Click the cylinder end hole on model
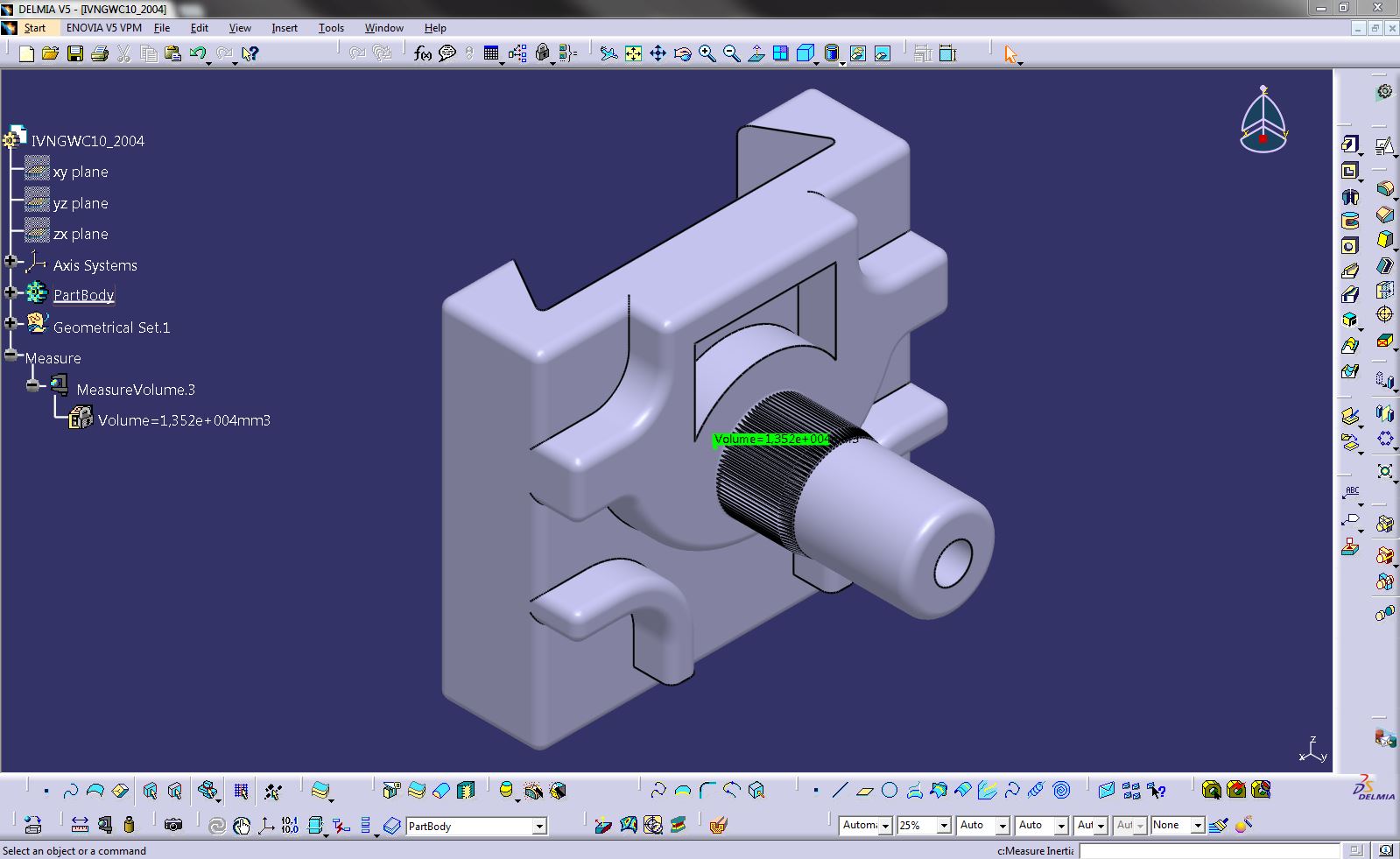This screenshot has width=1400, height=859. click(953, 563)
